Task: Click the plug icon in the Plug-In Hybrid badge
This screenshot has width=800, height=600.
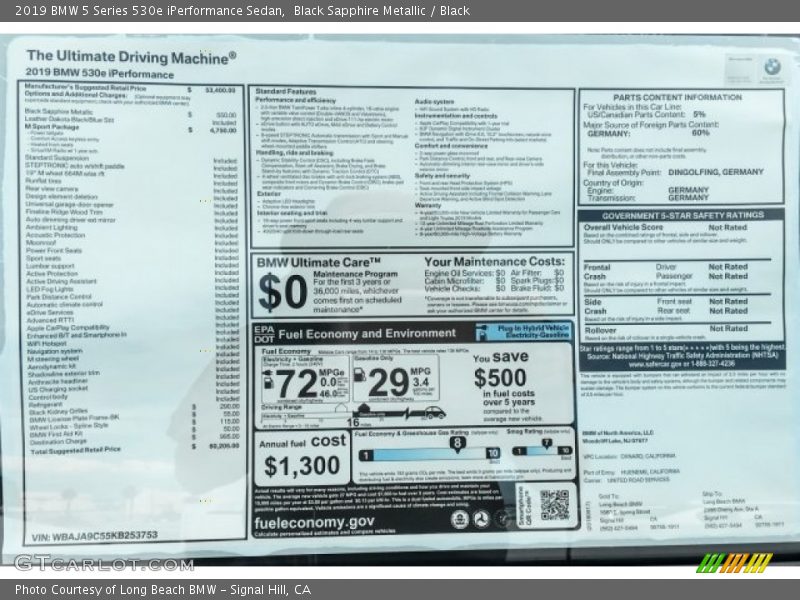Action: pos(482,332)
